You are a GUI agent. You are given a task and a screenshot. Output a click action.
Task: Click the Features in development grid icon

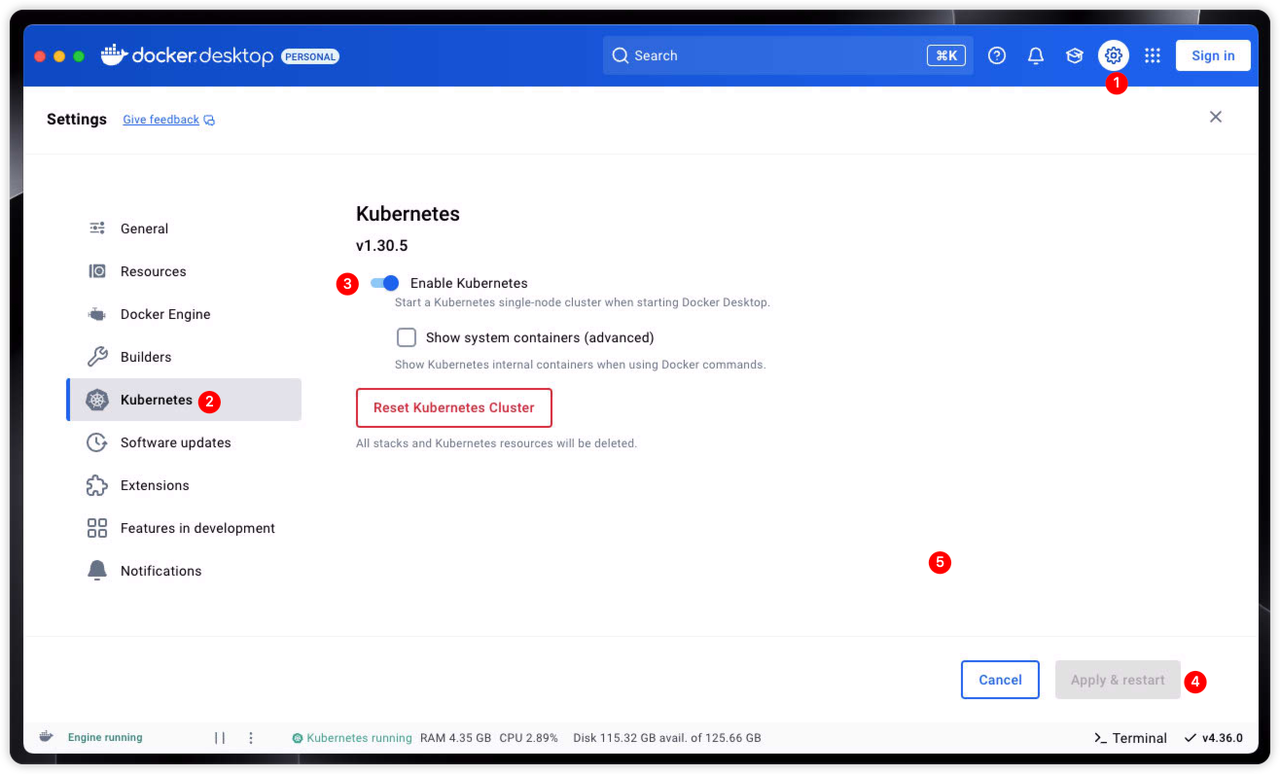click(97, 528)
